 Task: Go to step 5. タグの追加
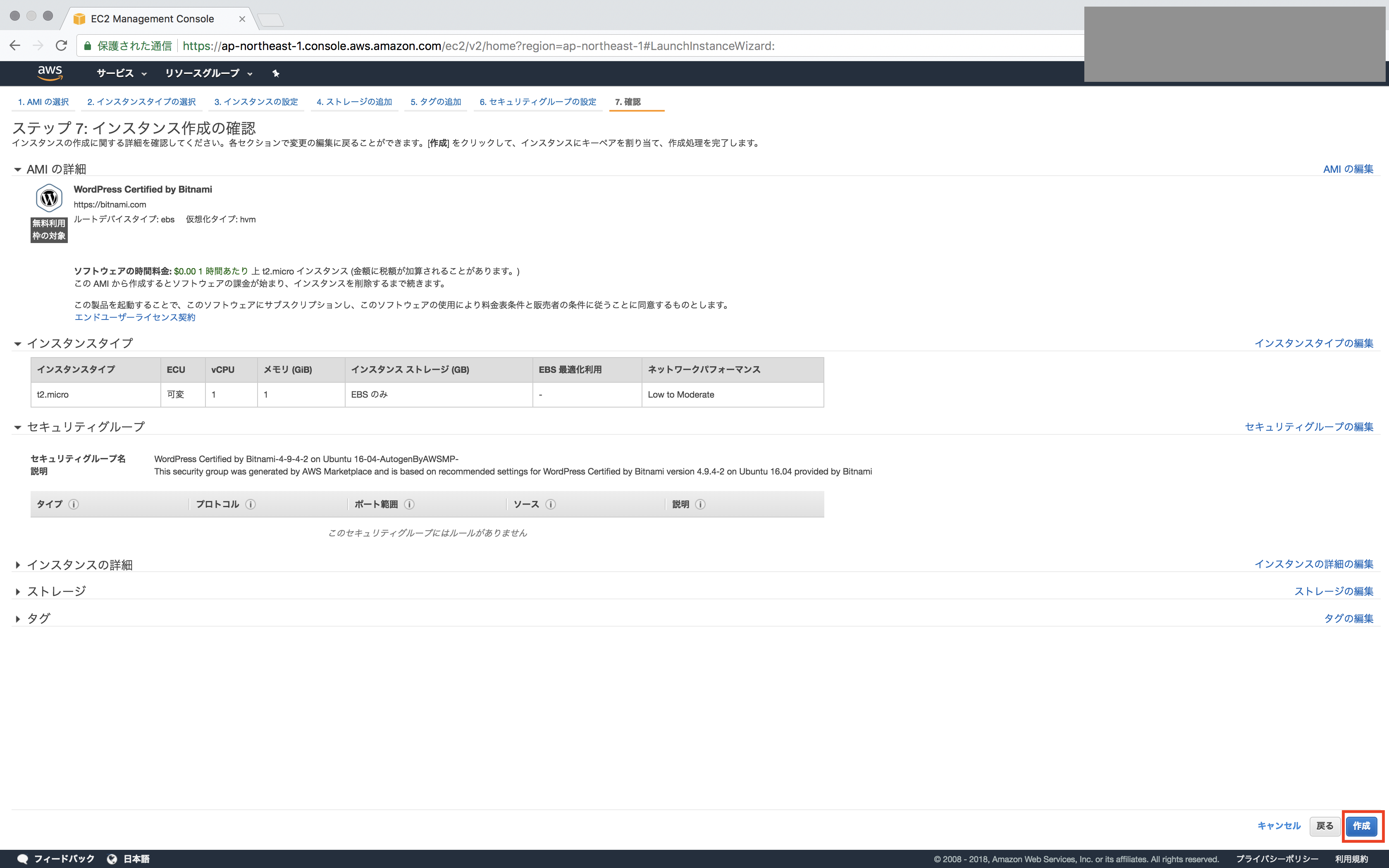[x=436, y=102]
